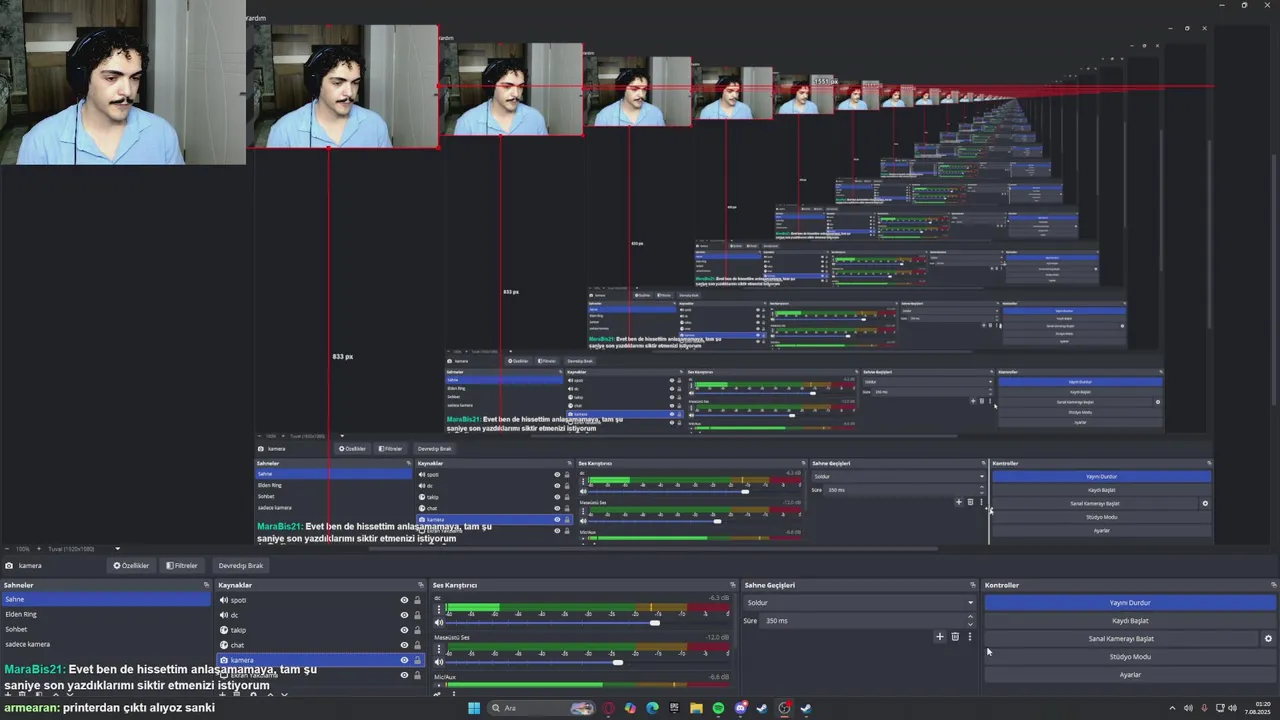Open Opera GX browser from the taskbar
Image resolution: width=1280 pixels, height=720 pixels.
[608, 708]
